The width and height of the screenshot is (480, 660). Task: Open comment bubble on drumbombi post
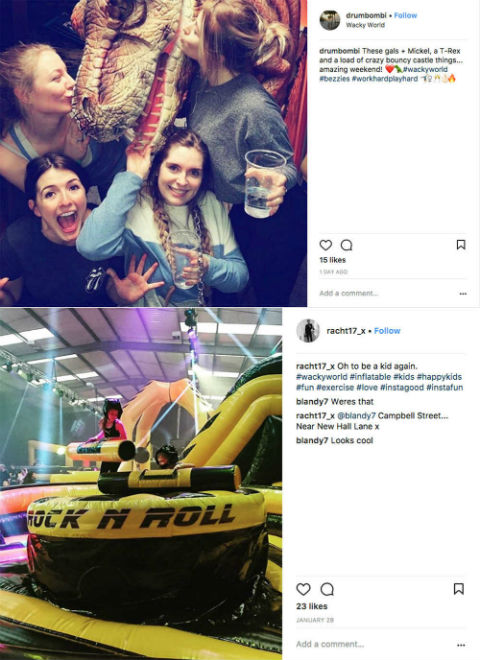[347, 245]
